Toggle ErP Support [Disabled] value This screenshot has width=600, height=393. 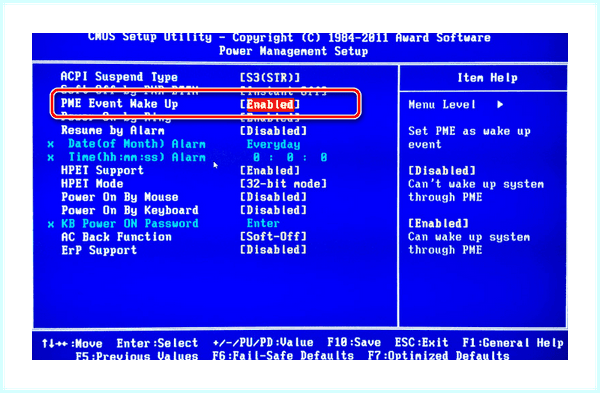pos(273,250)
